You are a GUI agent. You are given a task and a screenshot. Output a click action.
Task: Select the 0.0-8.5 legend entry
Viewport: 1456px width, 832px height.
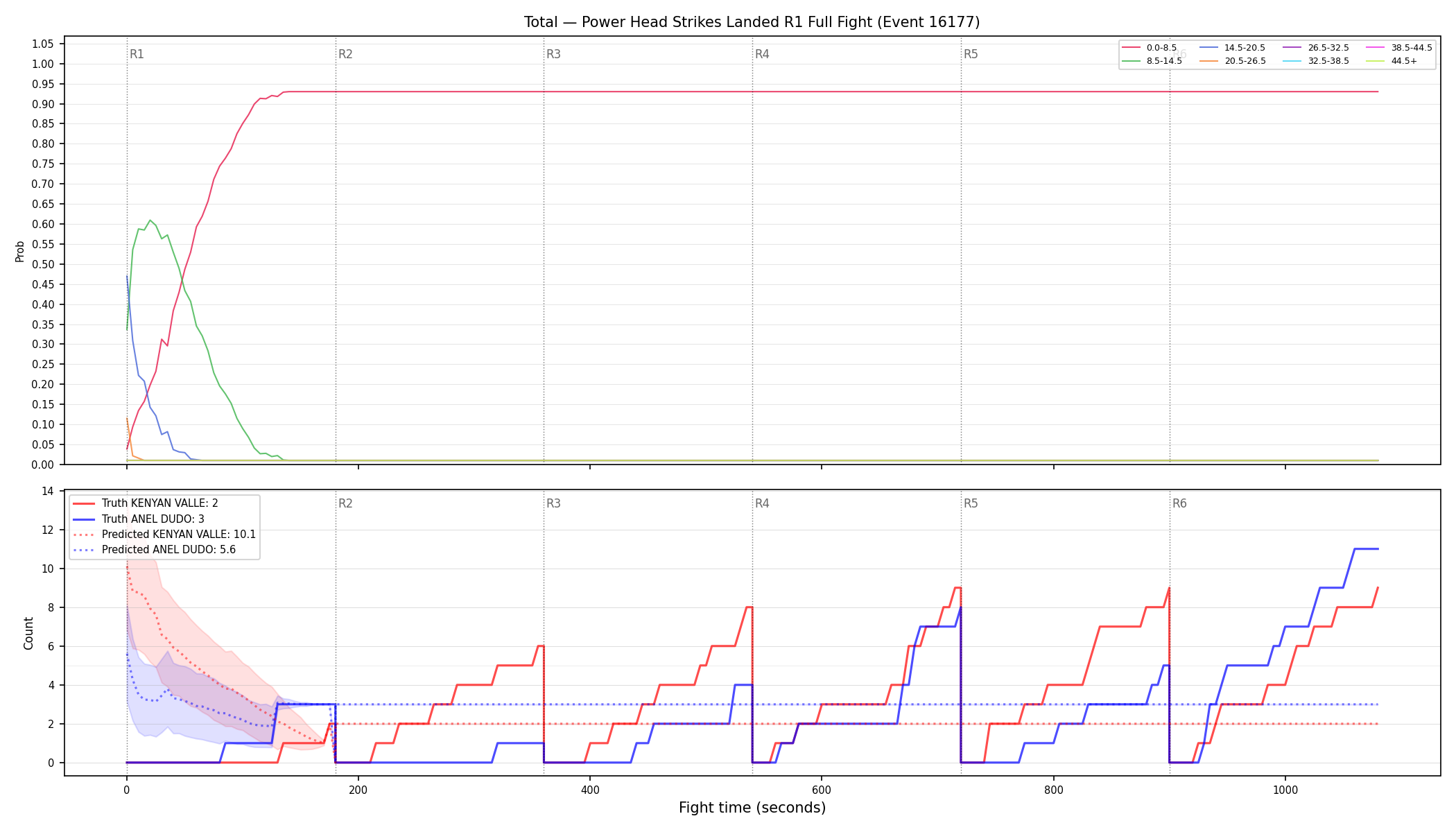[x=1150, y=48]
